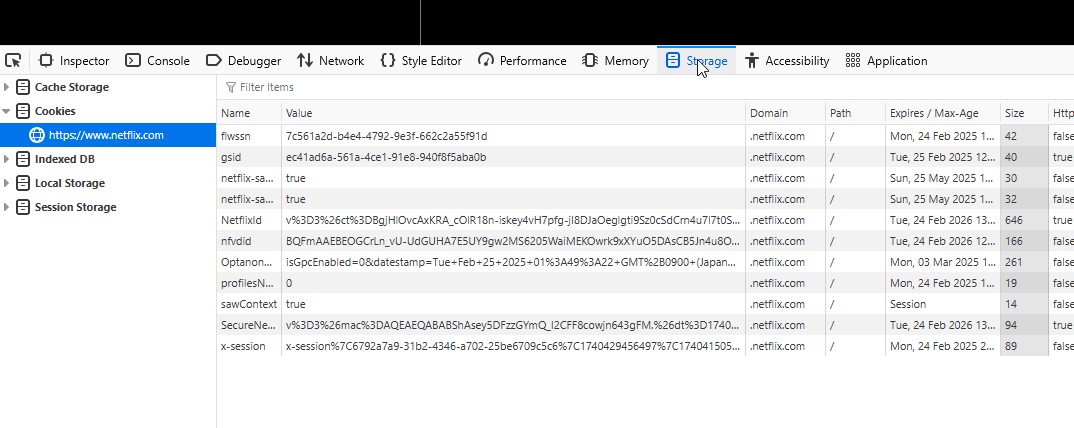This screenshot has width=1074, height=428.
Task: Select the https://www.netflix.com cookie host
Action: click(108, 135)
